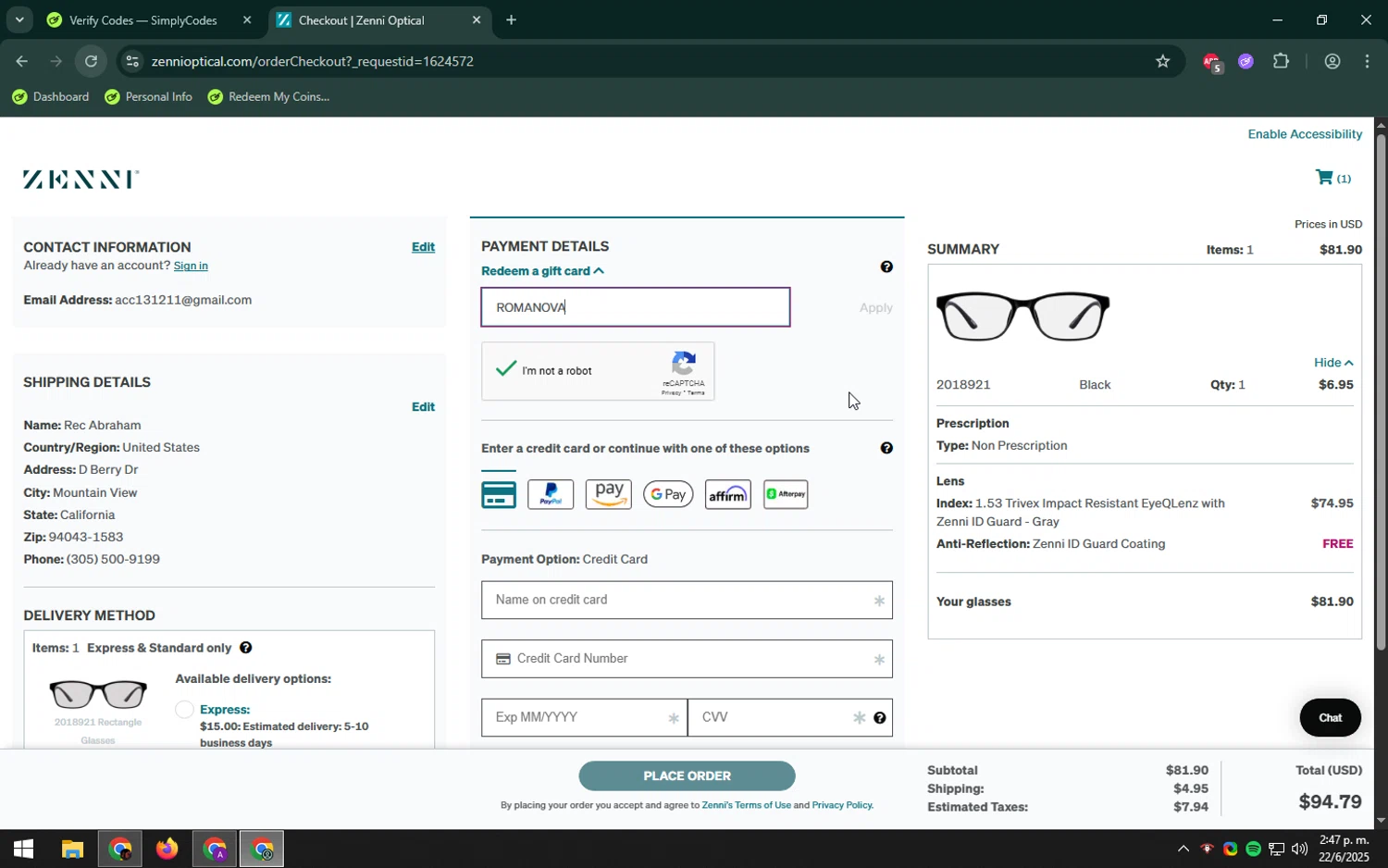
Task: Open Firefox from the taskbar
Action: coord(167,849)
